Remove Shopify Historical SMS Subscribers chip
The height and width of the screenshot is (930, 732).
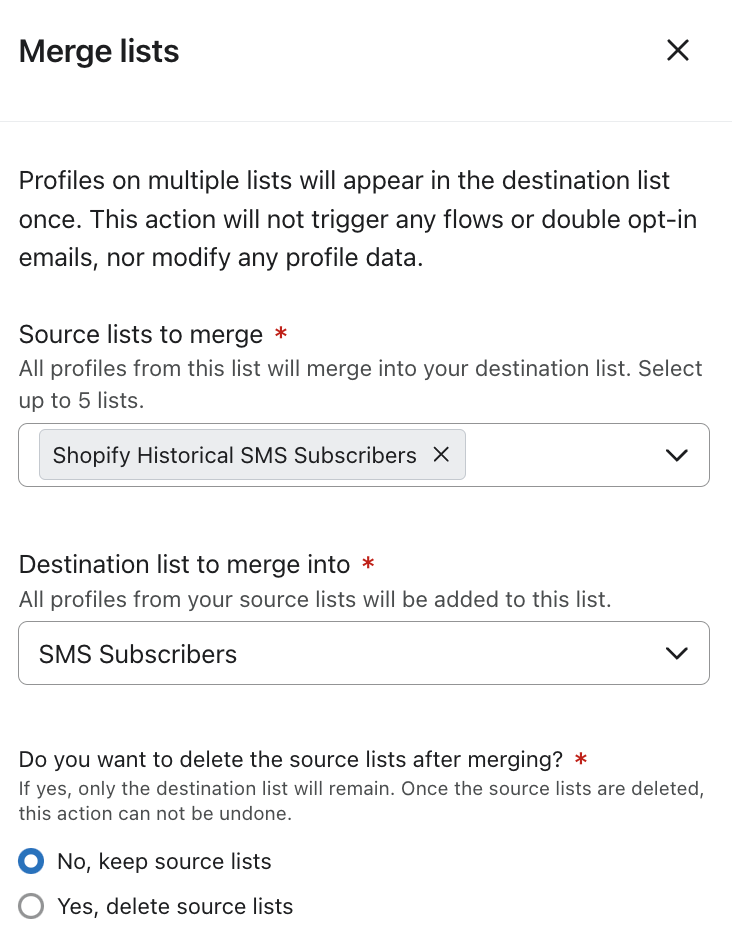[441, 455]
